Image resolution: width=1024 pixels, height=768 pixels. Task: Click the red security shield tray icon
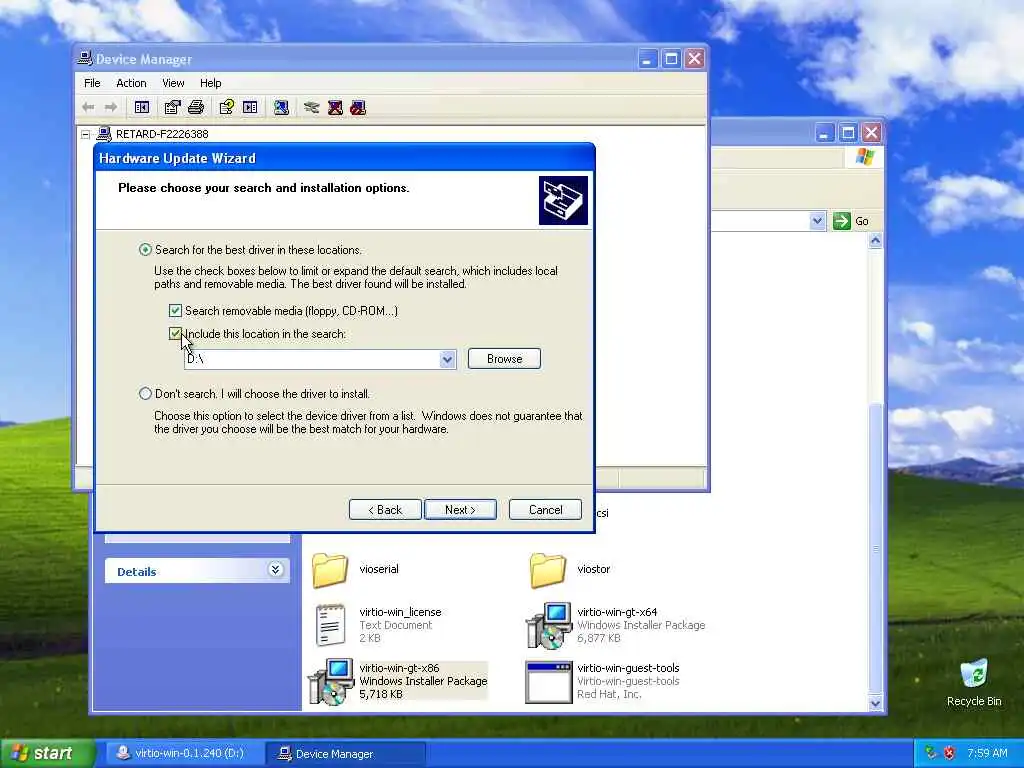[949, 753]
